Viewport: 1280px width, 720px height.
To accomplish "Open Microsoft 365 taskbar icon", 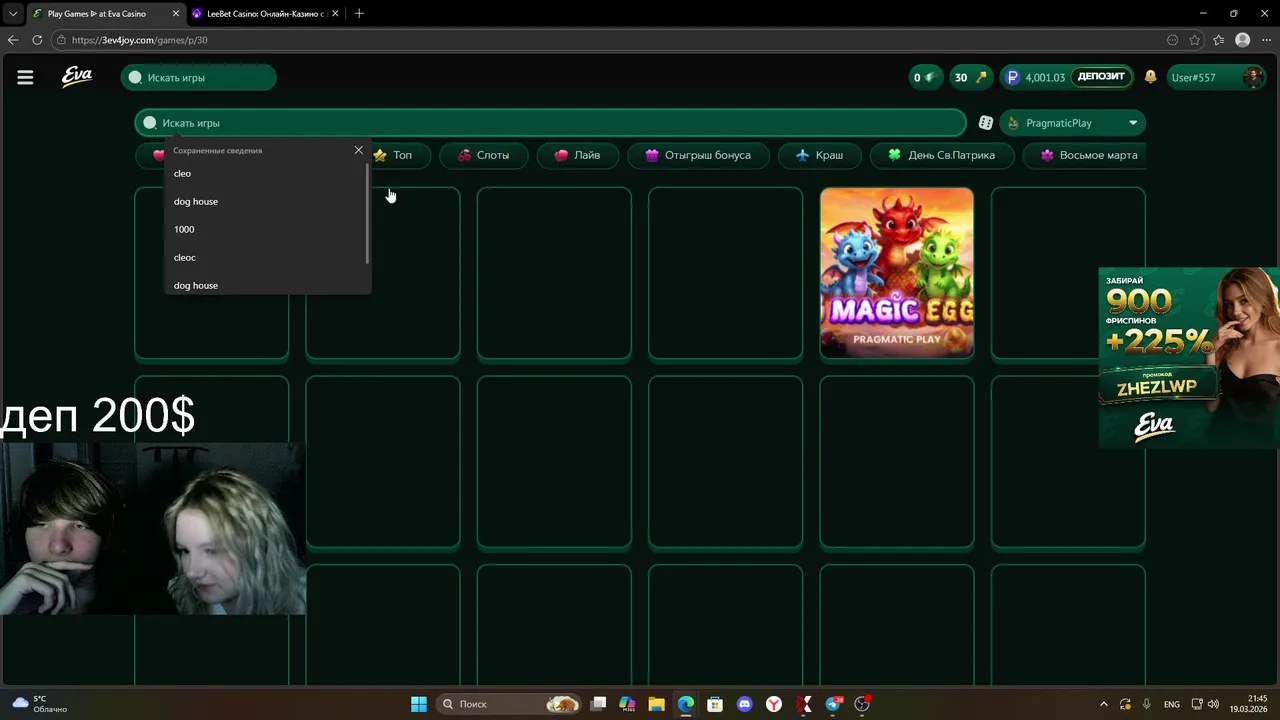I will point(627,704).
